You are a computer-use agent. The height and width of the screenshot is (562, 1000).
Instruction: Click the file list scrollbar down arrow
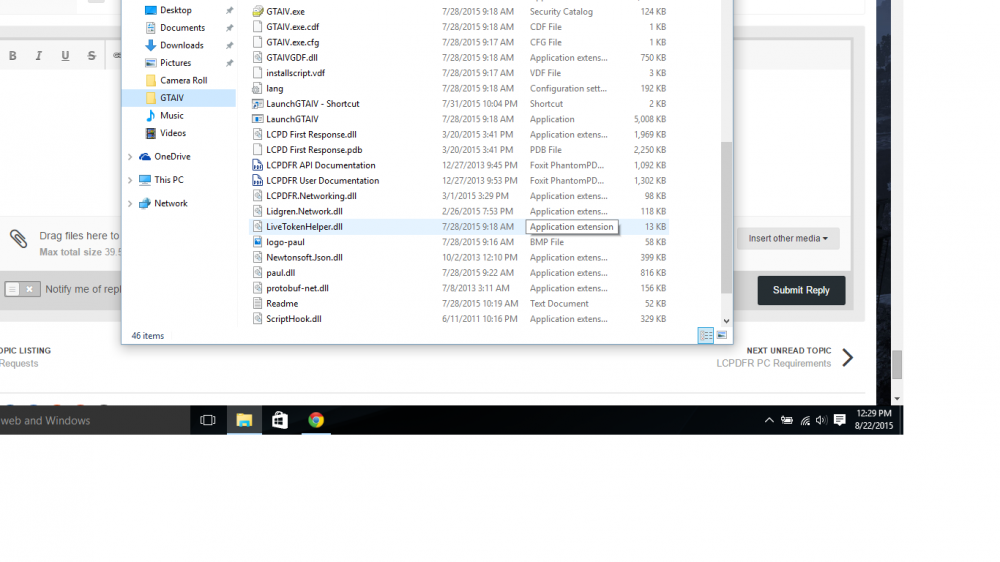(x=726, y=322)
